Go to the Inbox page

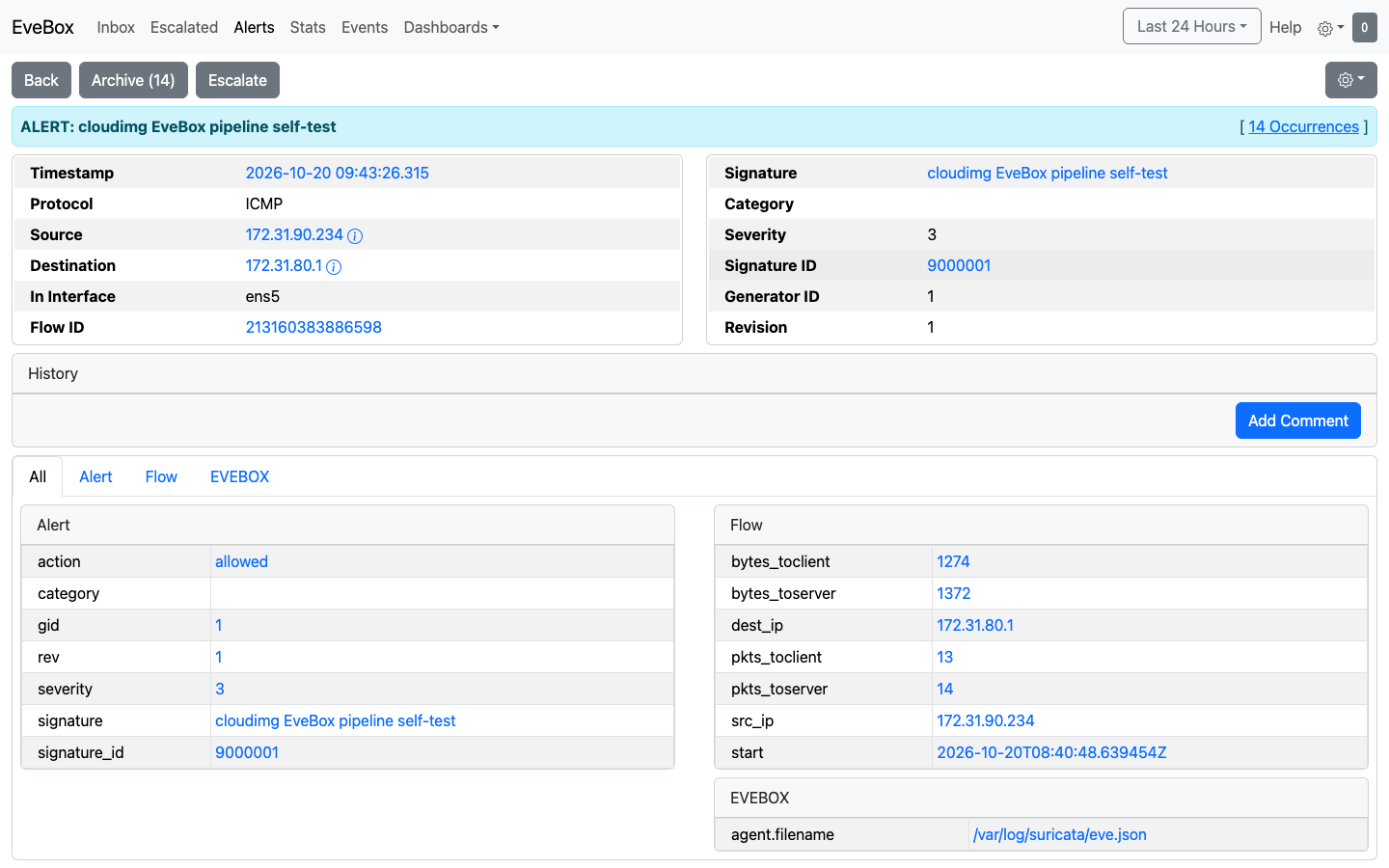click(116, 27)
